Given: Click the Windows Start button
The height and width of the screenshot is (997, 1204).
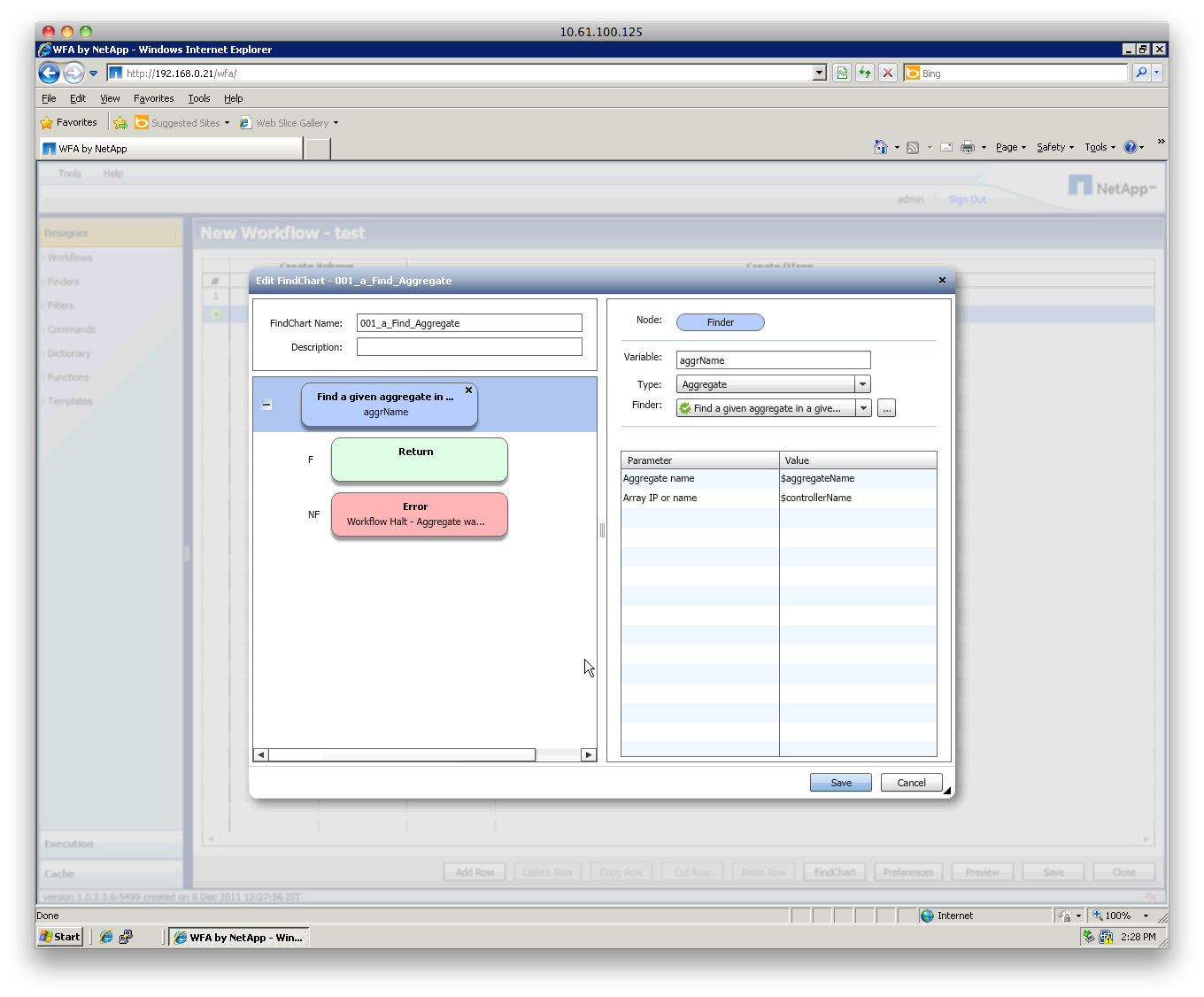Looking at the screenshot, I should click(x=60, y=937).
